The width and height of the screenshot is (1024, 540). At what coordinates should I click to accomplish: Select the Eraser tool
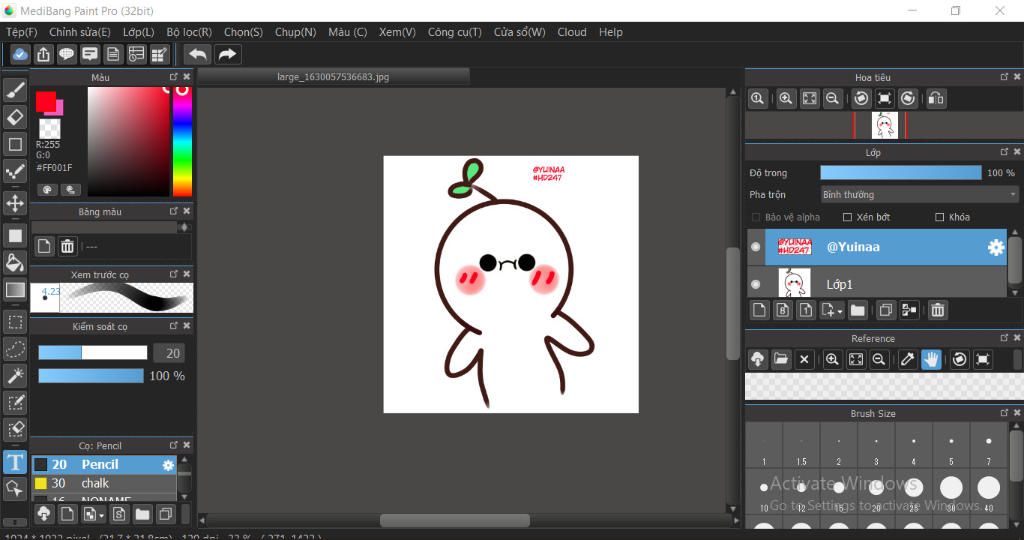(x=15, y=117)
